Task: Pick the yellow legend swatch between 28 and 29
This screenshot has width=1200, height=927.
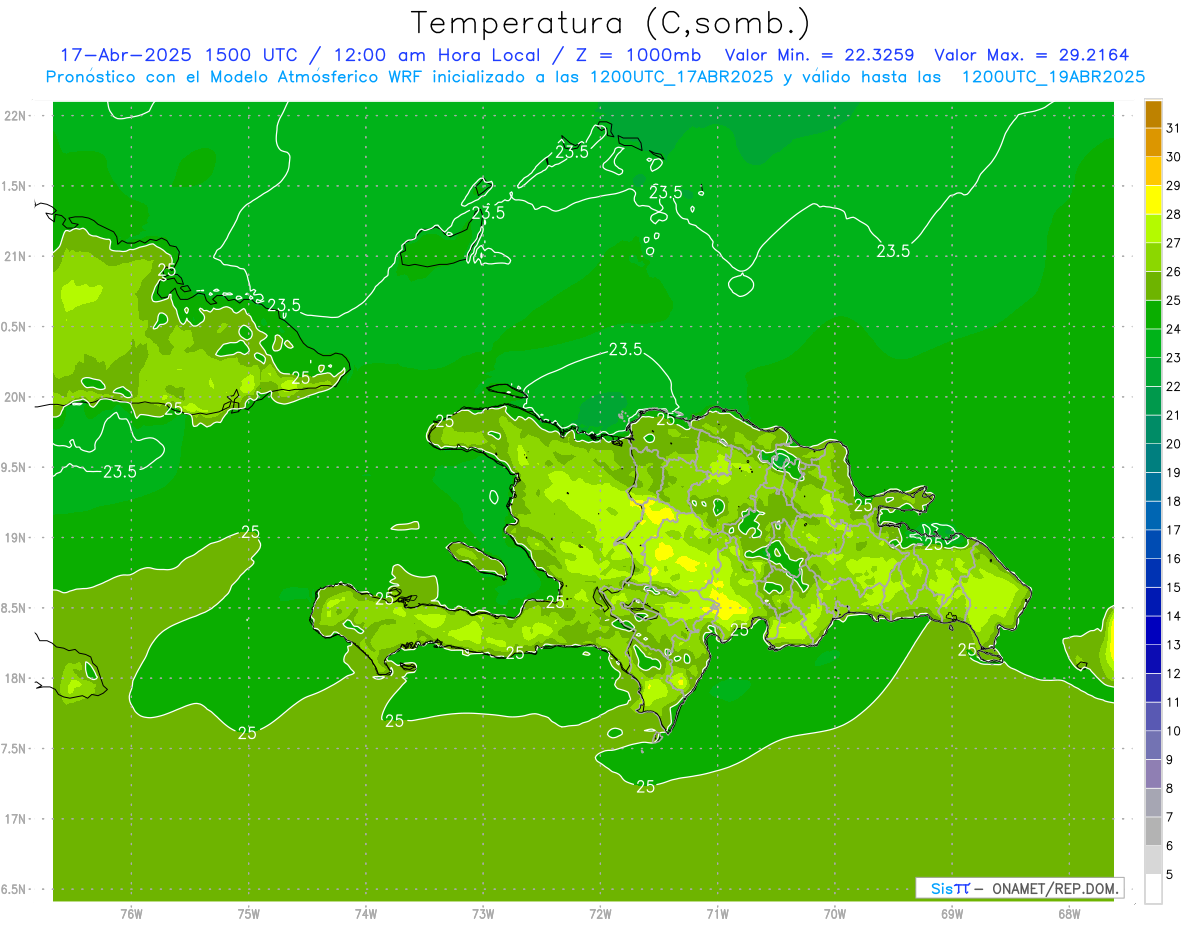Action: pos(1153,200)
